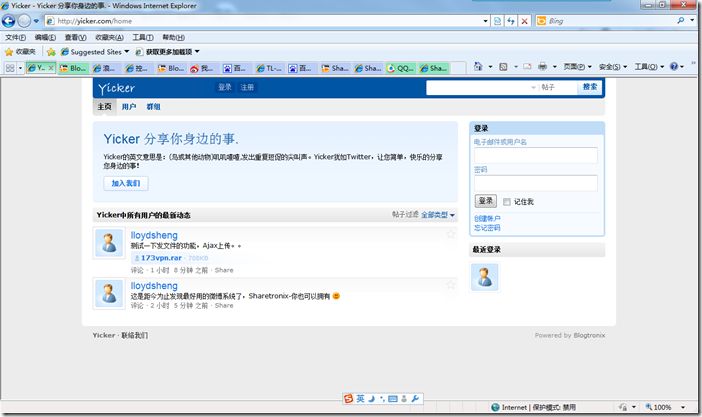Click the Home icon in command bar
702x417 pixels.
point(478,66)
